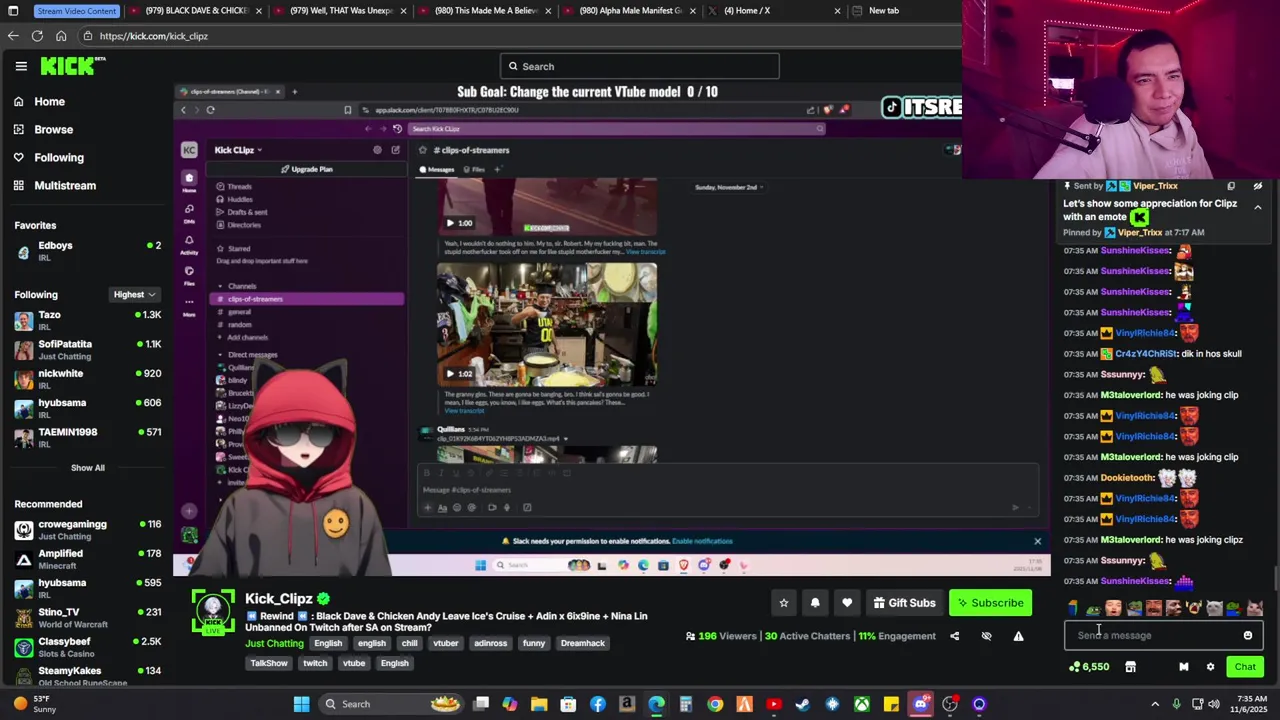Expand the Kick Clipz workspace dropdown in Slack

(x=238, y=150)
